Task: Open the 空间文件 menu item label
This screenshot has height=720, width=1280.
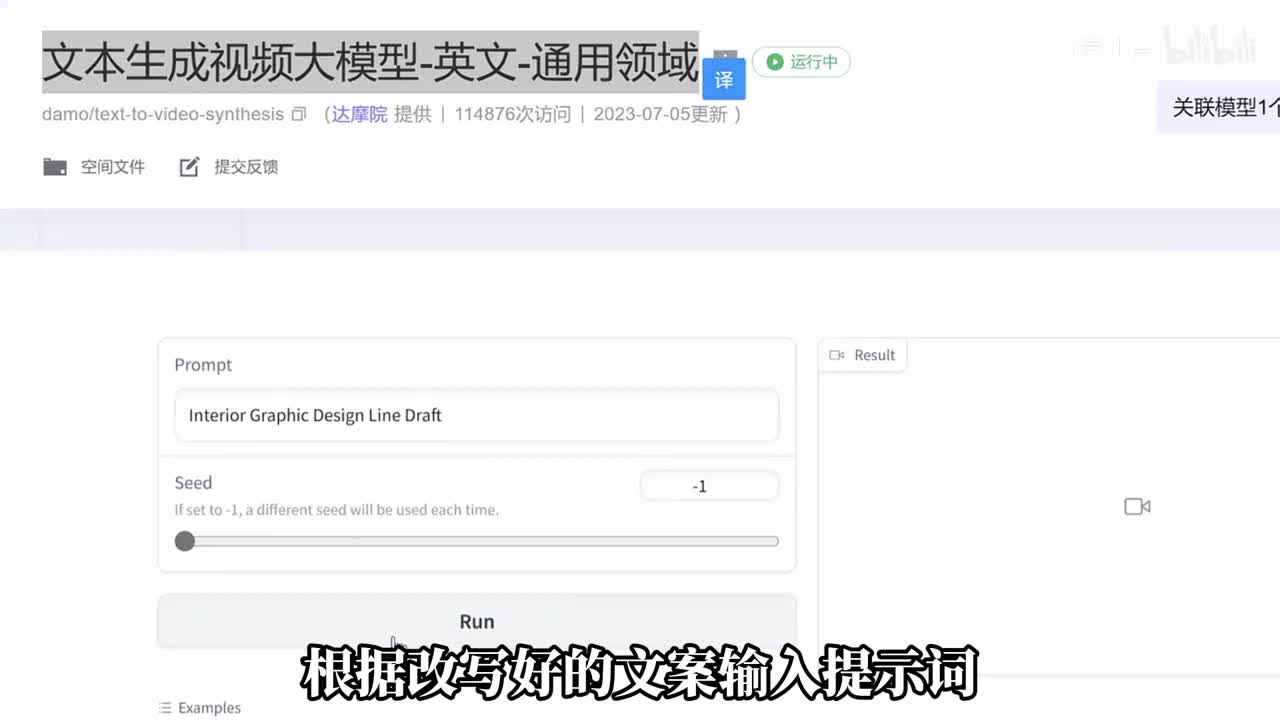Action: (x=113, y=167)
